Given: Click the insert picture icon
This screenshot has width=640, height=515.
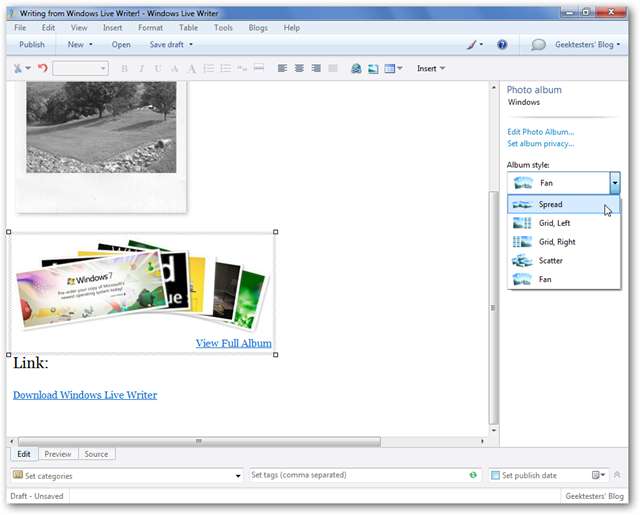Looking at the screenshot, I should coord(373,69).
